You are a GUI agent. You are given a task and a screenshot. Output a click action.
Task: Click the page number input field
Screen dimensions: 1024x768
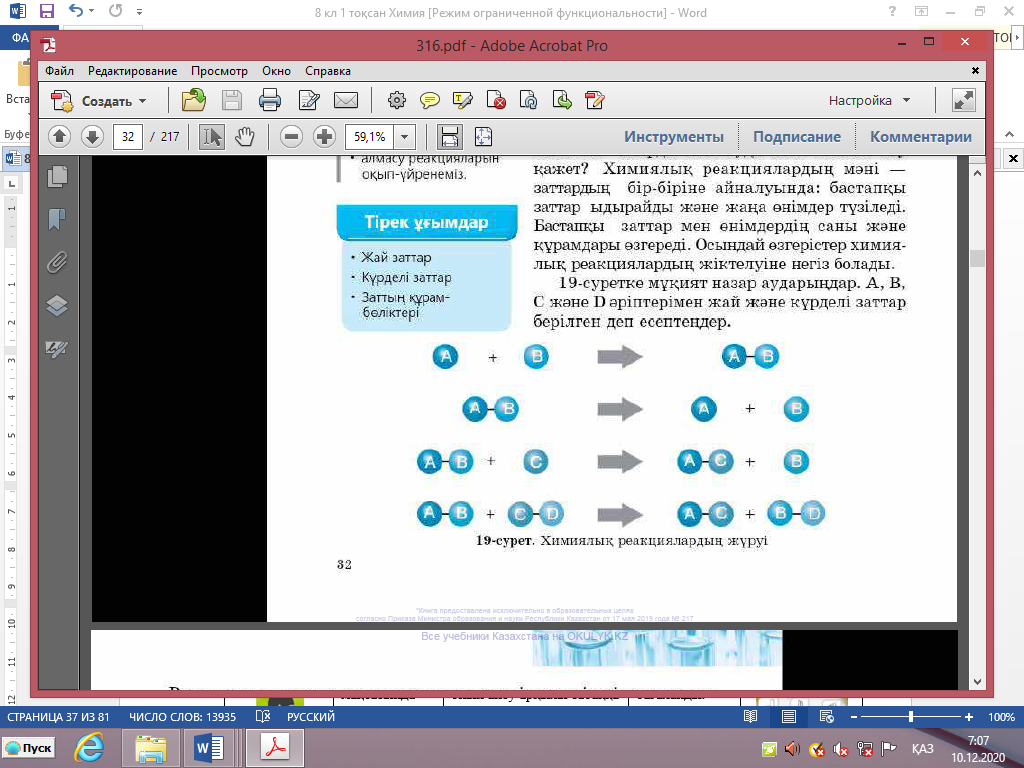pyautogui.click(x=128, y=136)
